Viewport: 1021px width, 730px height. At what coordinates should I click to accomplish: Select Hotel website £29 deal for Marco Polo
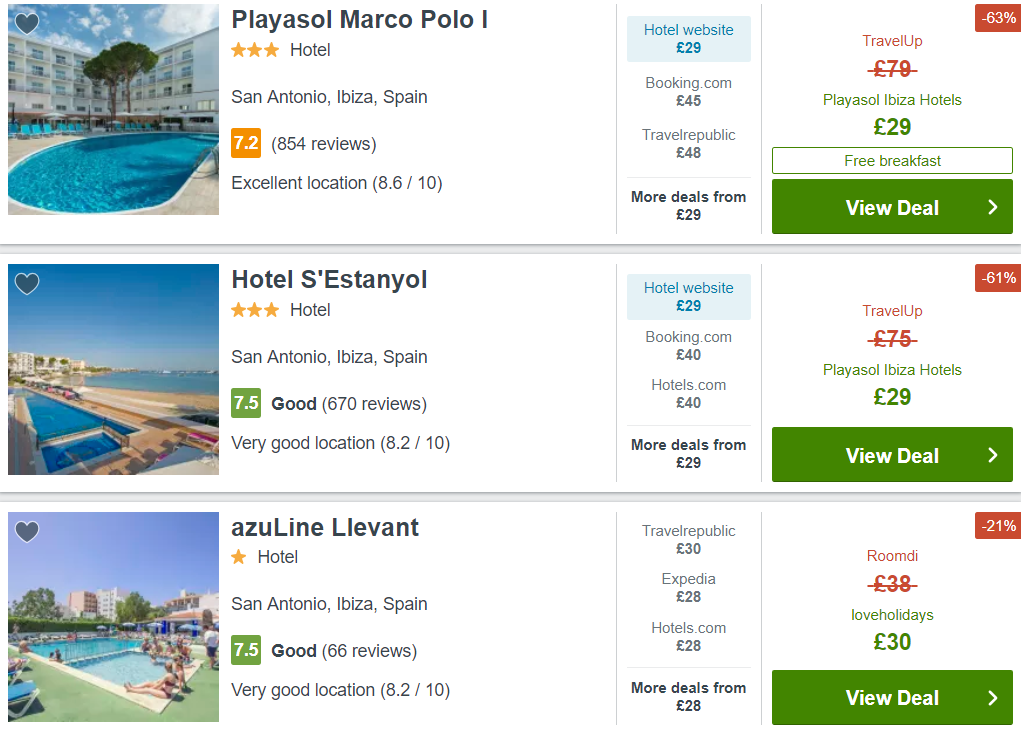(688, 39)
